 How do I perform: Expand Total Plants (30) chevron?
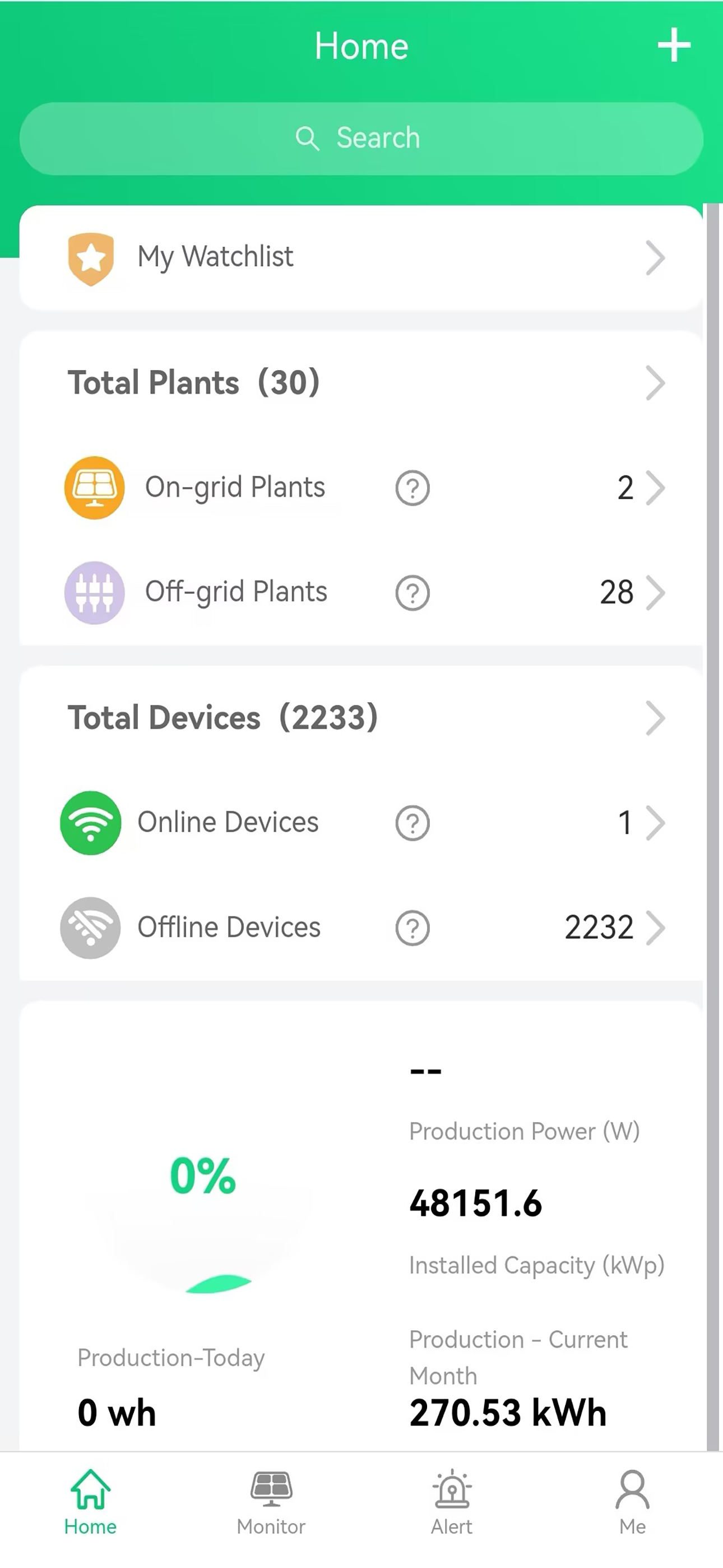point(655,383)
